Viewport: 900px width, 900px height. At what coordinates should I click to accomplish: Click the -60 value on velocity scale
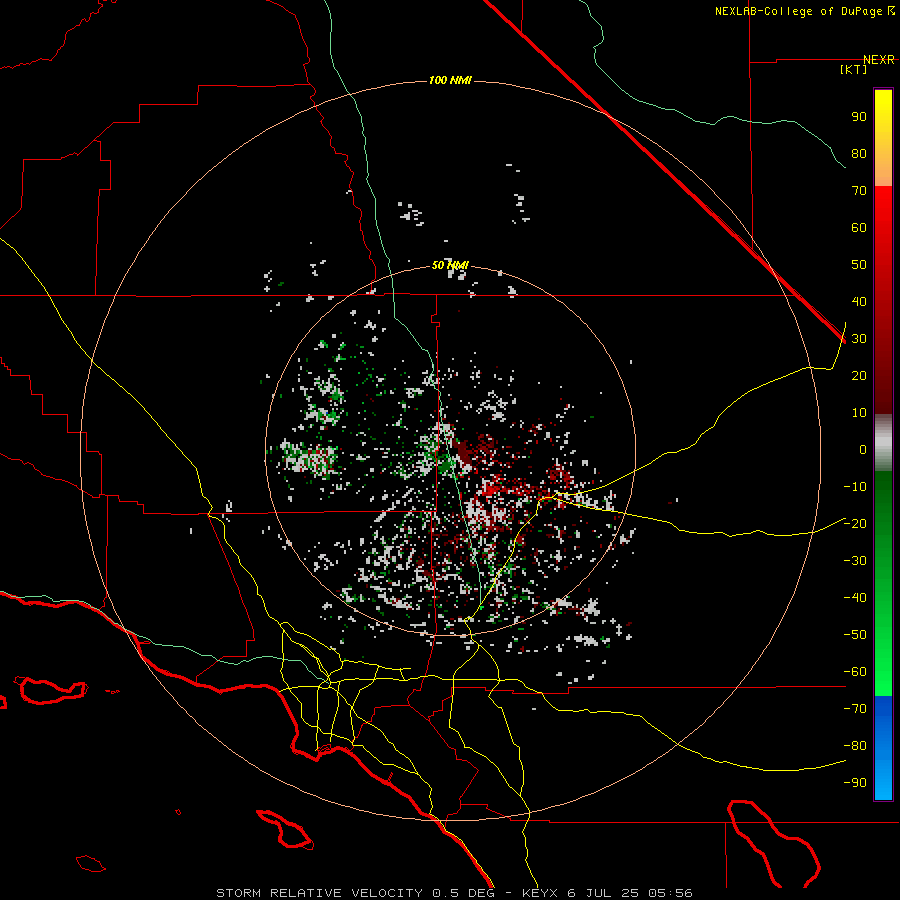855,672
